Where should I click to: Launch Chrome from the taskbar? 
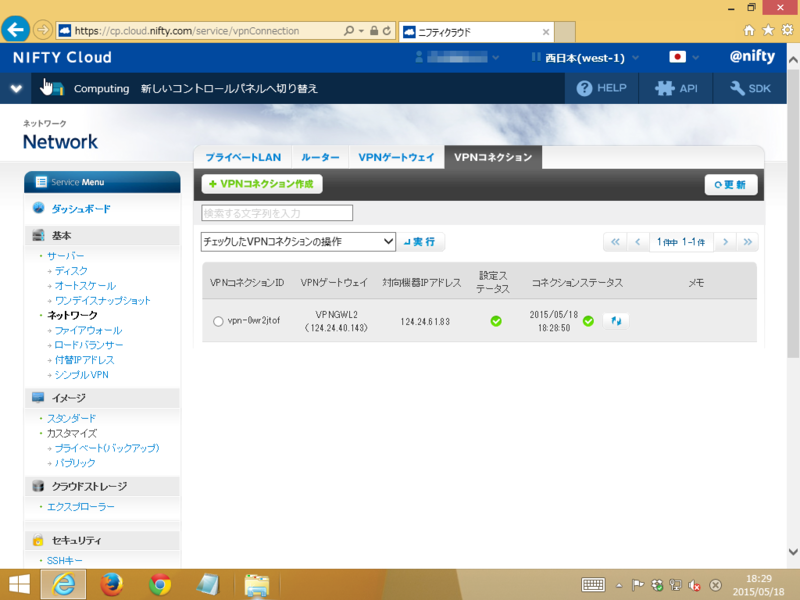(x=159, y=584)
